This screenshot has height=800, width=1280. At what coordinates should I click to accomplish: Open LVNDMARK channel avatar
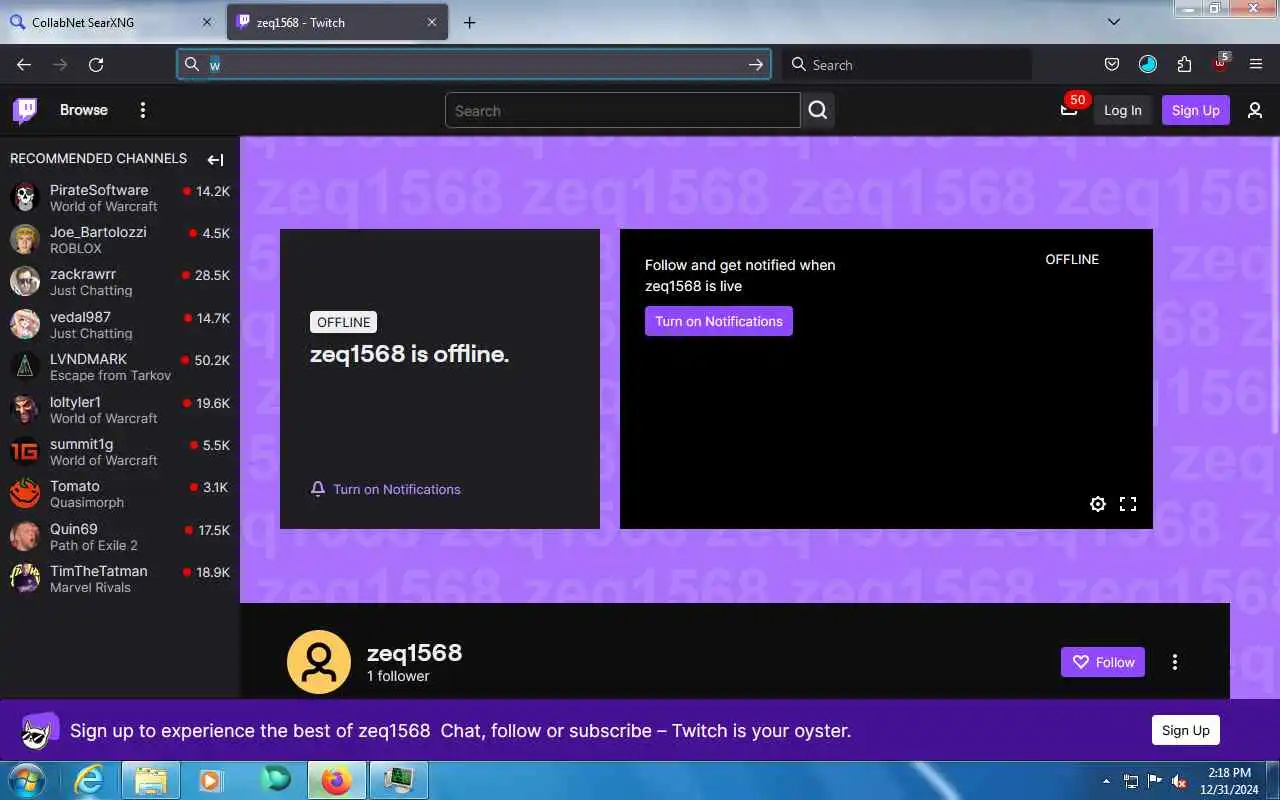[x=25, y=366]
